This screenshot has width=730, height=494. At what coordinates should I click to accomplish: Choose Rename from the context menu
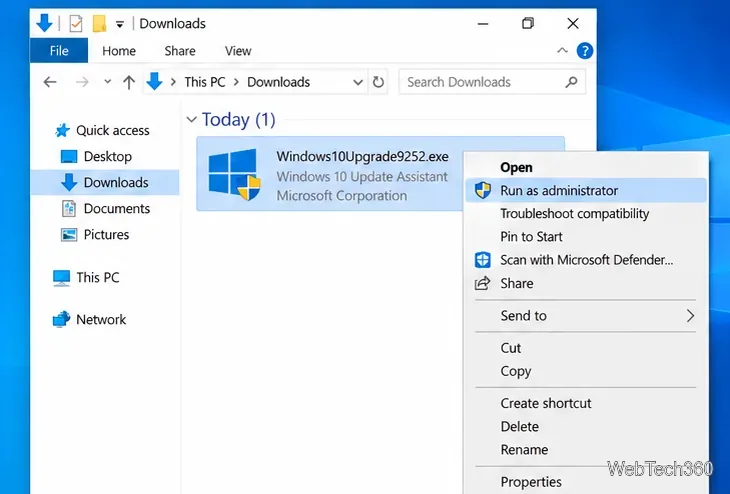tap(586, 450)
